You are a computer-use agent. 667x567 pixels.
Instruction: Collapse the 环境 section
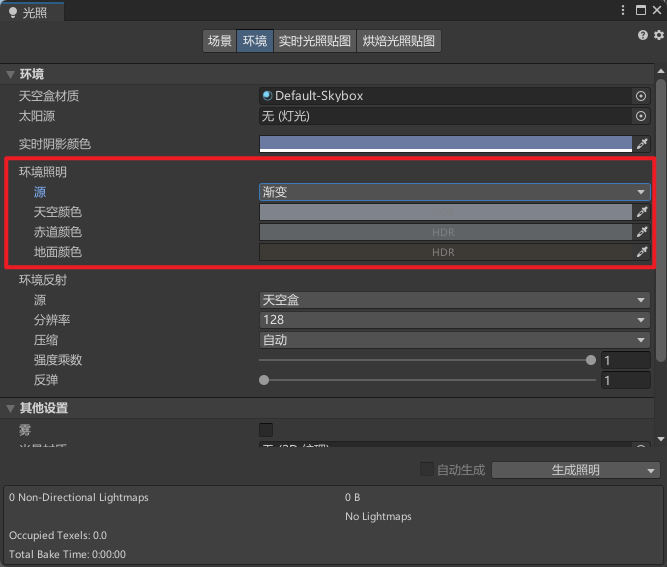pos(11,74)
